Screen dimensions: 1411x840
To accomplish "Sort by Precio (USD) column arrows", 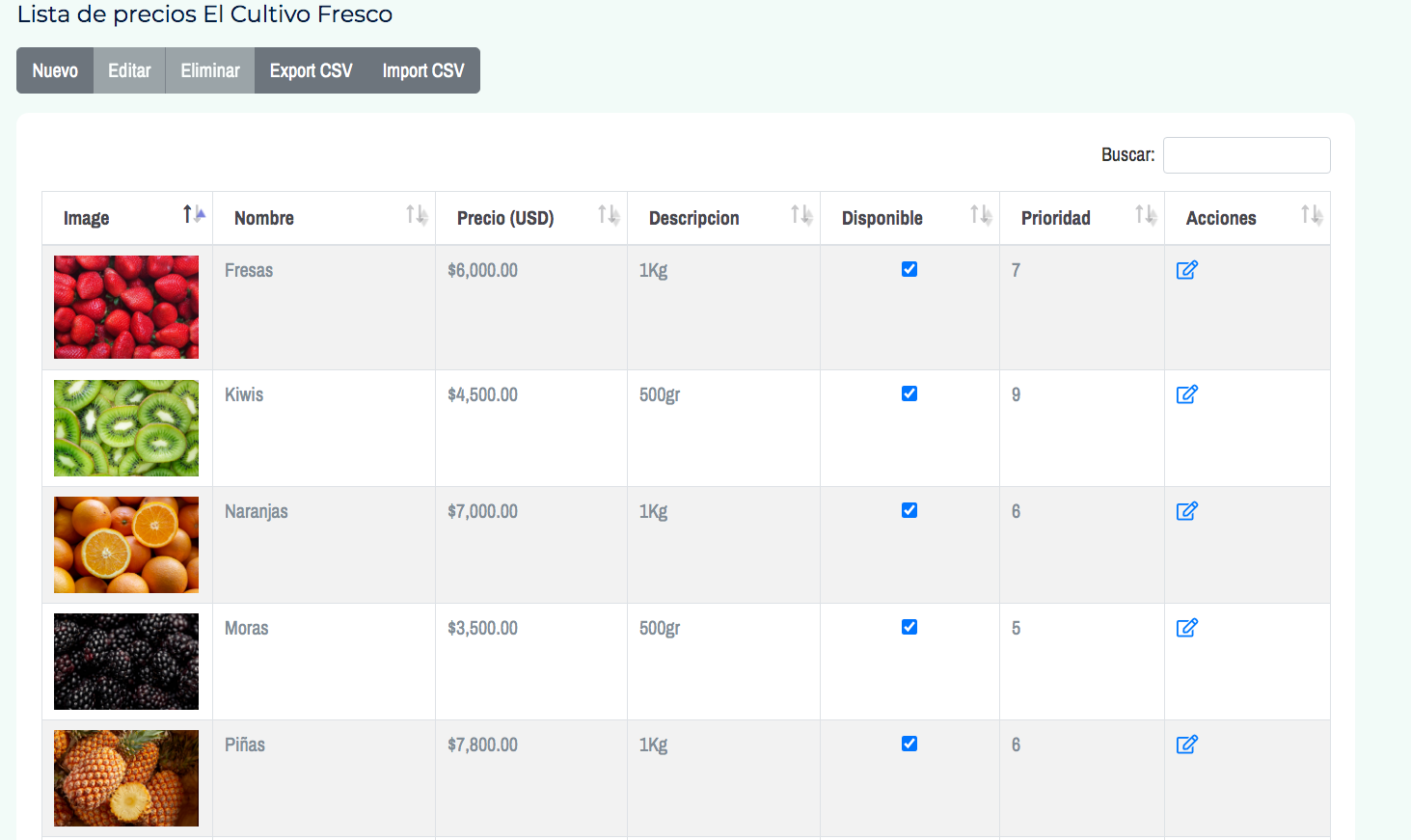I will 608,215.
